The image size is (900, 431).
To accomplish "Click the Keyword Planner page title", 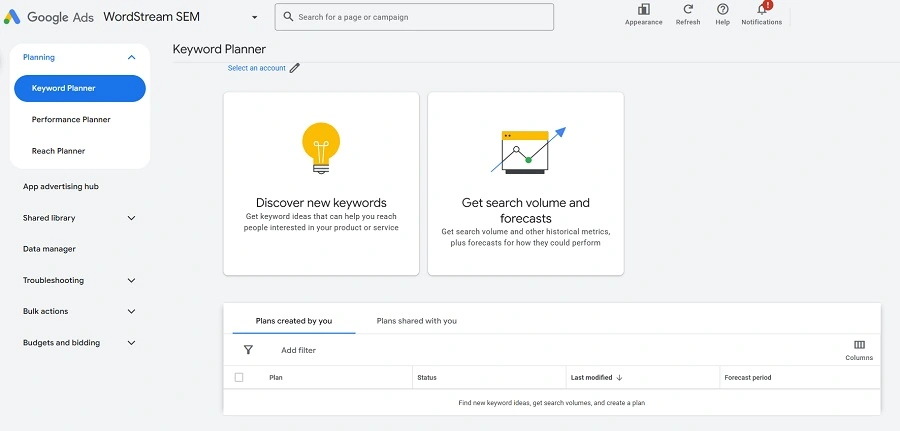I will point(219,49).
